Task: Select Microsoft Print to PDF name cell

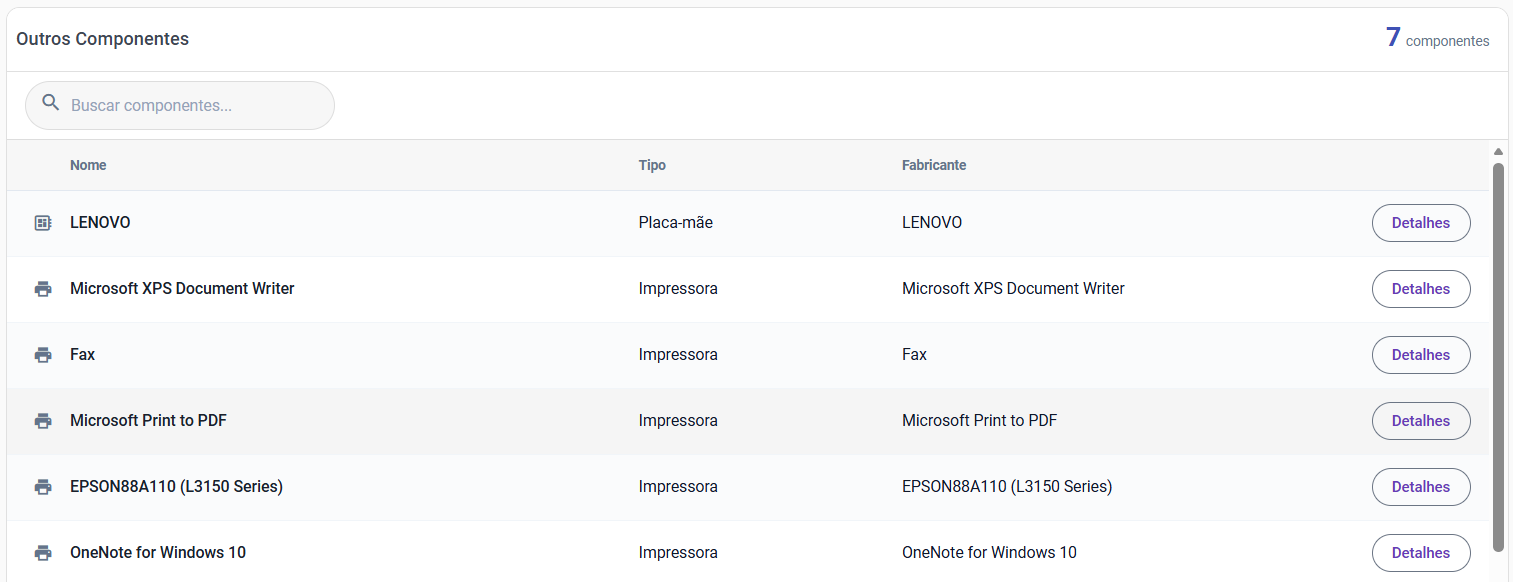Action: (x=148, y=421)
